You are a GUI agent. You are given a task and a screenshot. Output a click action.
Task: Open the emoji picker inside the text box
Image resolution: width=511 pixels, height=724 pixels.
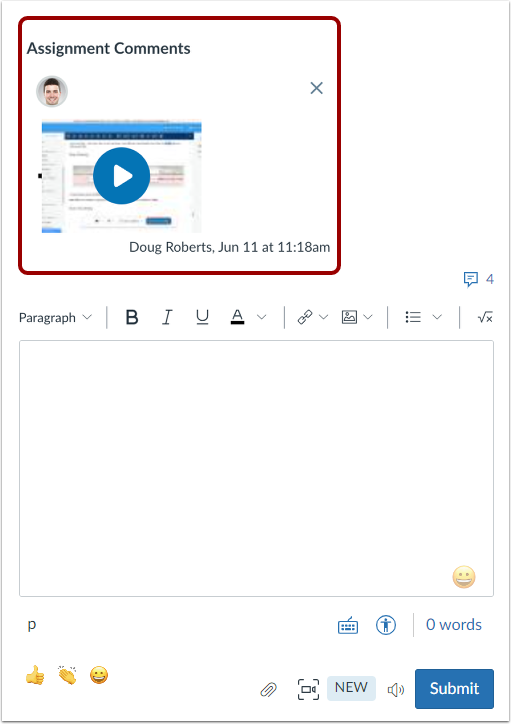[x=464, y=577]
